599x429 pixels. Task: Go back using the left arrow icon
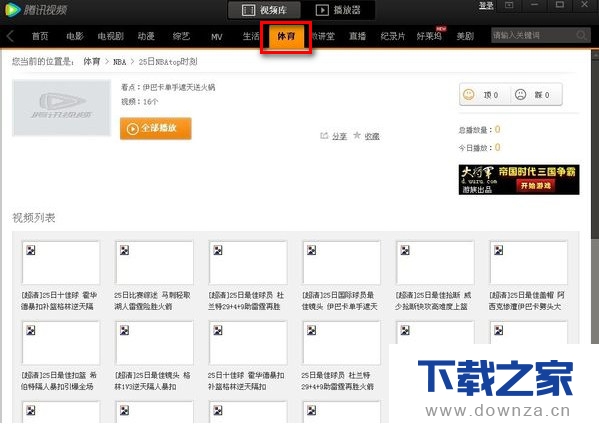tap(10, 36)
